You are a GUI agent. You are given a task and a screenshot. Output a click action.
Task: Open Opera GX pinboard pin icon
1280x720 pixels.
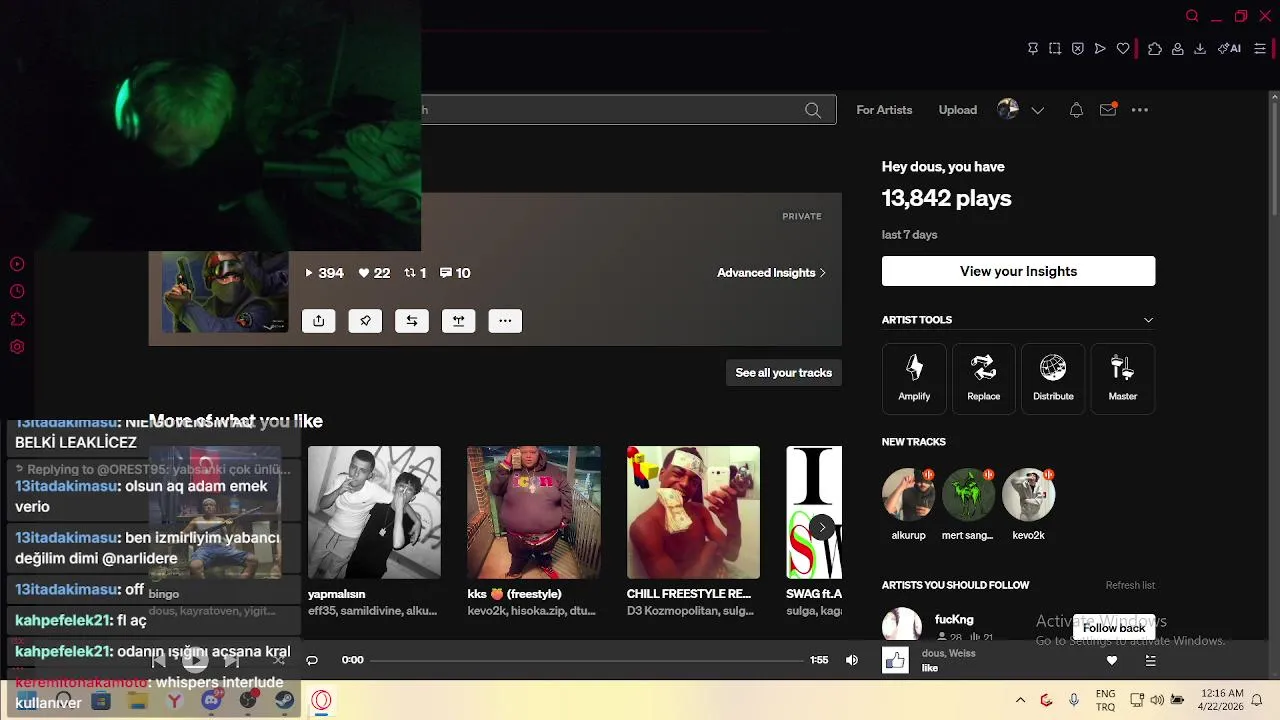click(x=1033, y=48)
